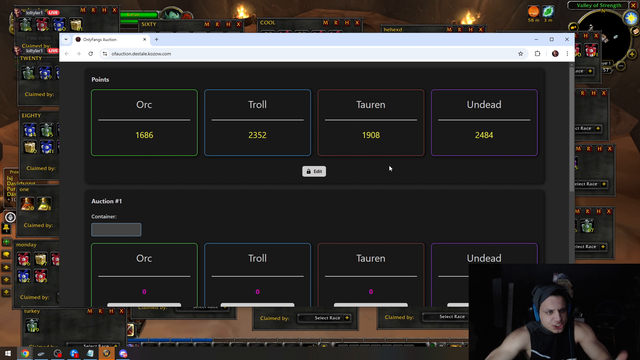640x360 pixels.
Task: Click Undead score 2484
Action: tap(484, 135)
